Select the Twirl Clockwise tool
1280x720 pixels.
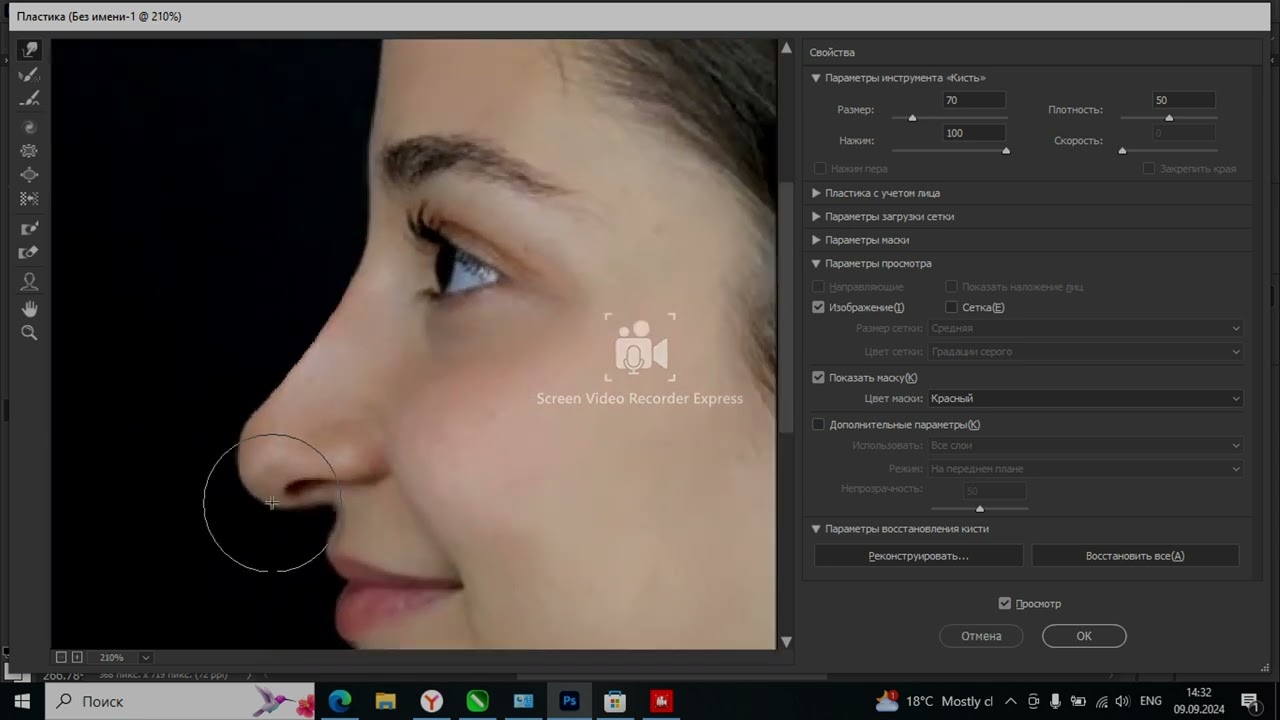pos(29,127)
